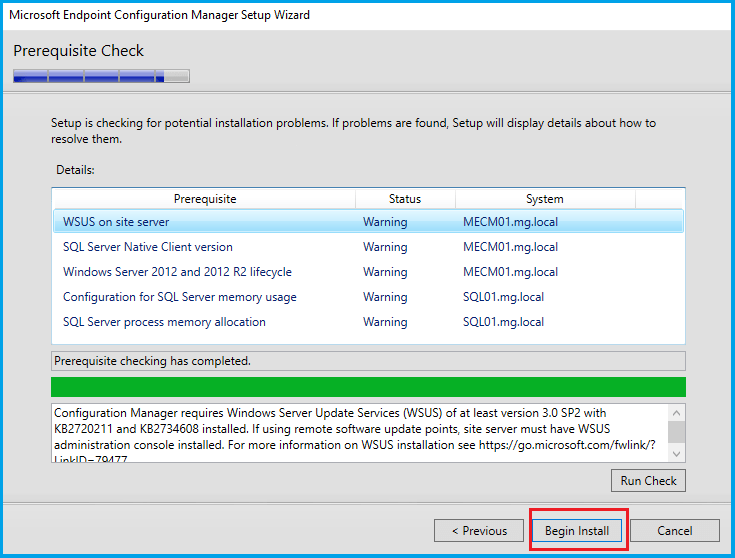
Task: Click the Begin Install button
Action: point(577,531)
